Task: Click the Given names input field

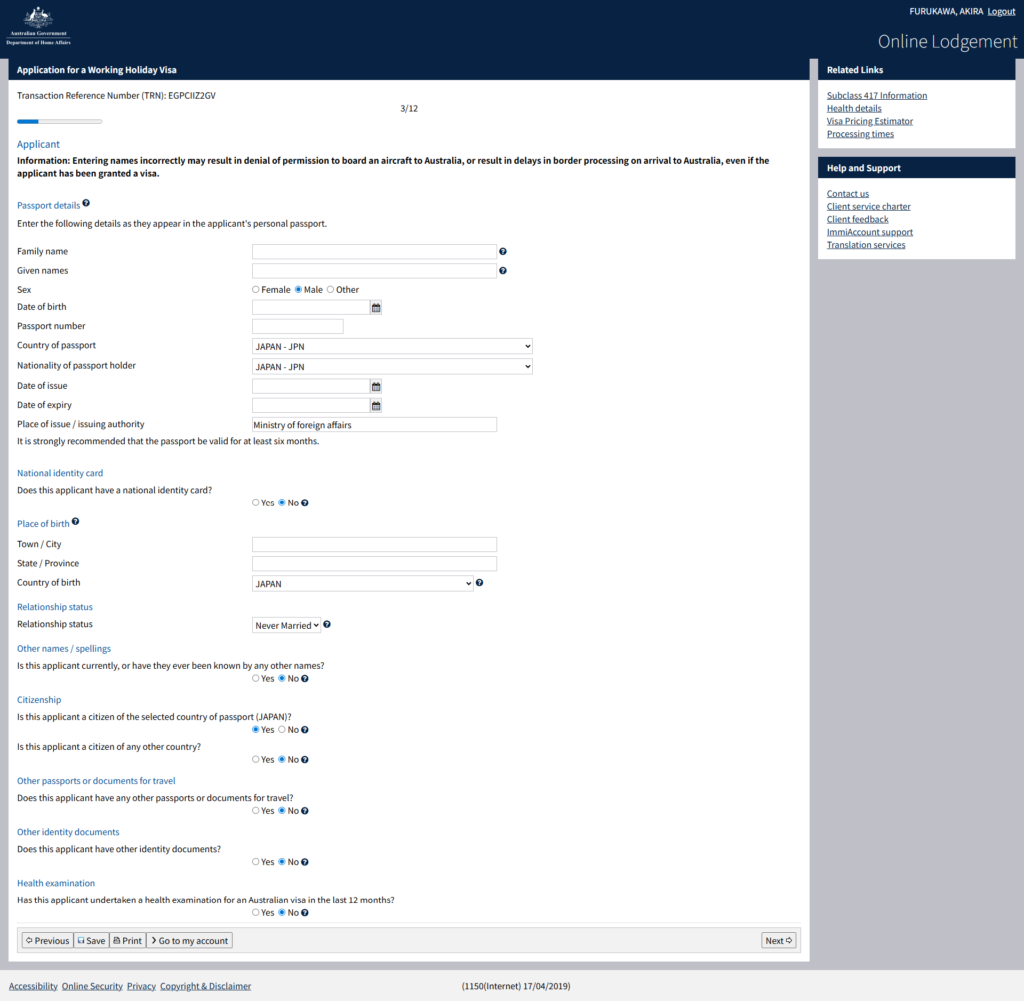Action: 374,270
